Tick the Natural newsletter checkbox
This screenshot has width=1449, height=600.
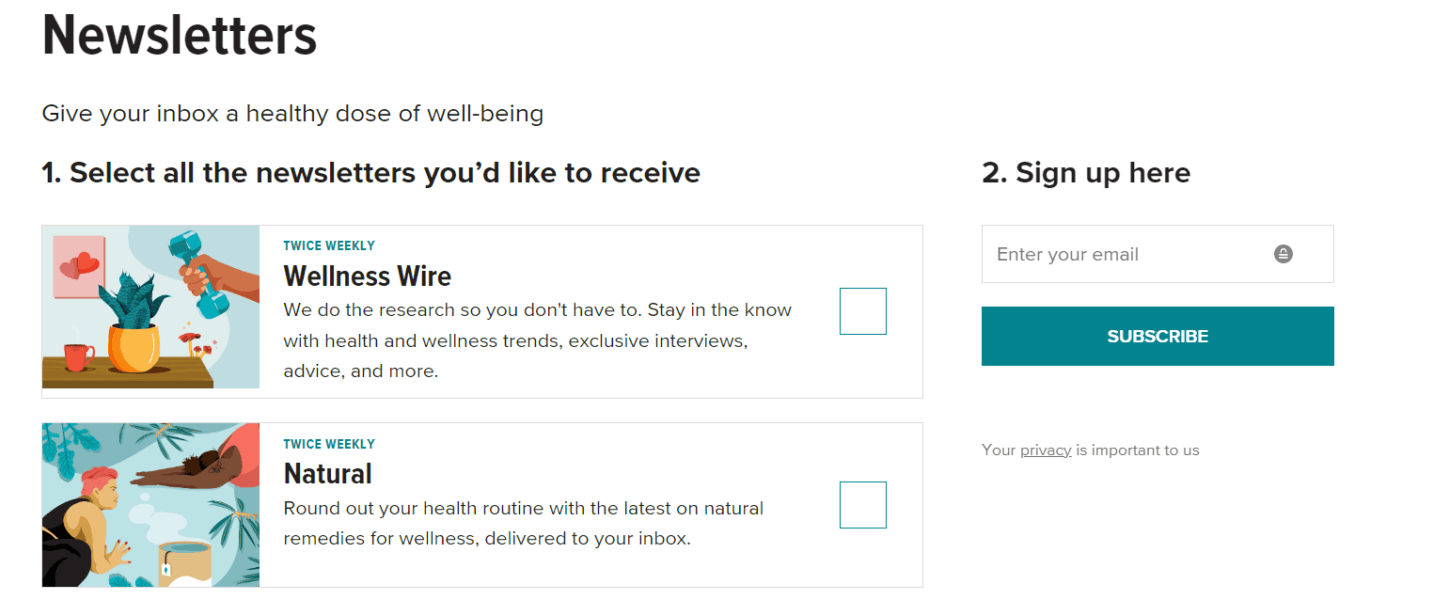click(x=863, y=505)
